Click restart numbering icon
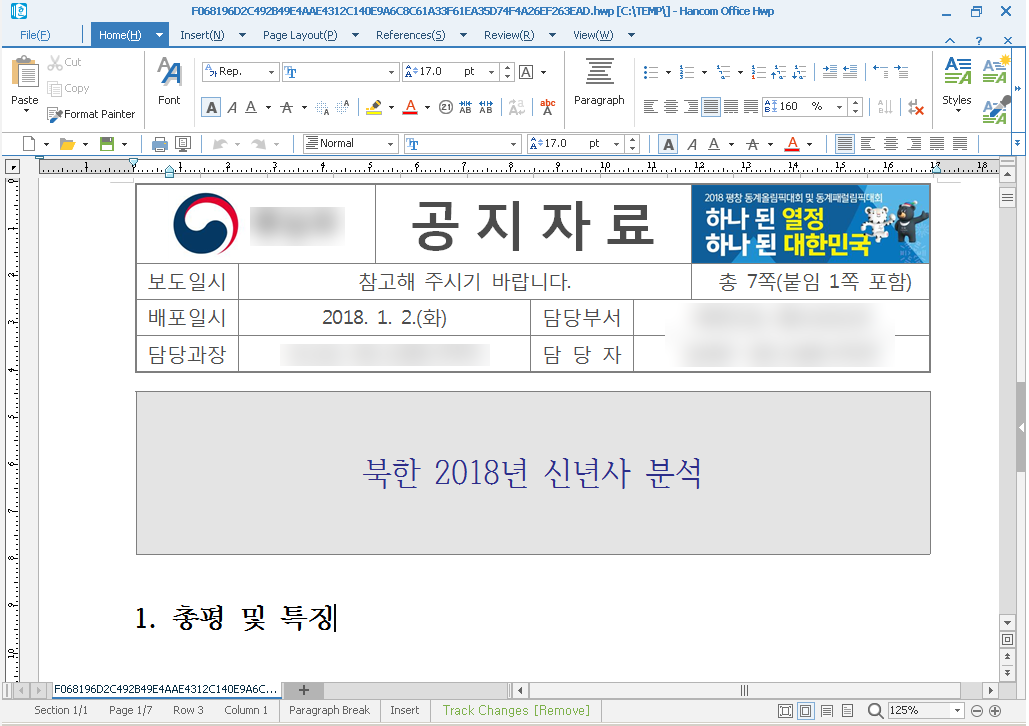Image resolution: width=1029 pixels, height=726 pixels. pyautogui.click(x=759, y=72)
